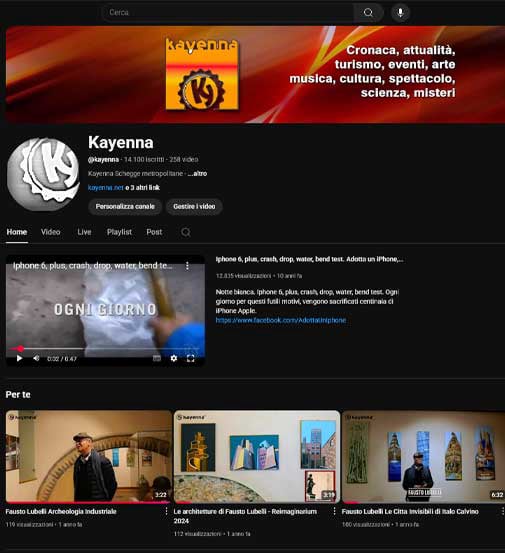The image size is (505, 553).
Task: Switch to the Post tab
Action: point(154,232)
